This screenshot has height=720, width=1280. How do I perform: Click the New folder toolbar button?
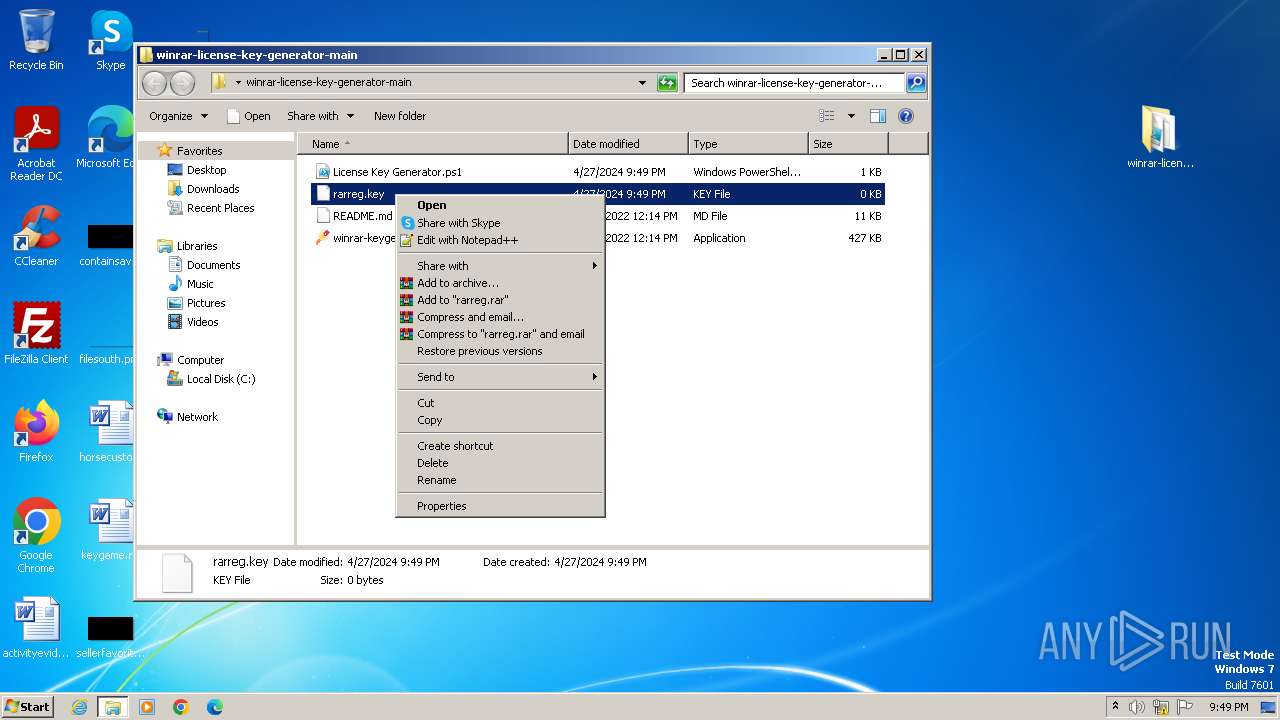pyautogui.click(x=400, y=116)
